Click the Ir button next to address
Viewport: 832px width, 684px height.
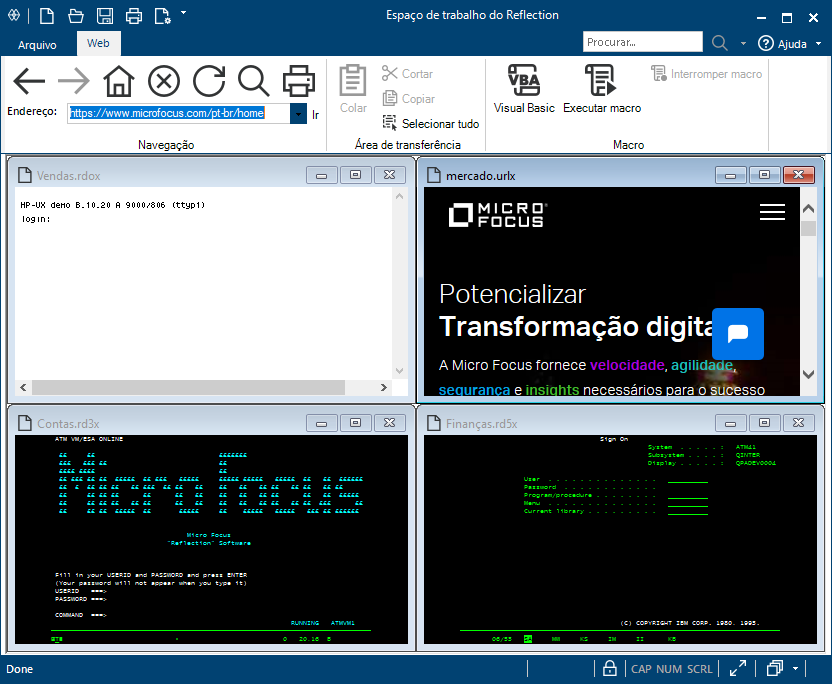(x=316, y=114)
